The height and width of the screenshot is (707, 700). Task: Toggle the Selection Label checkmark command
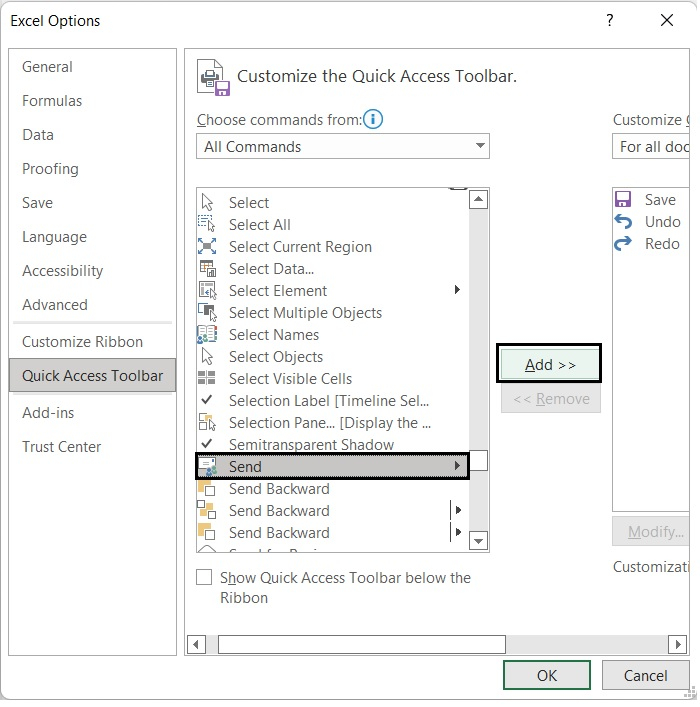[329, 401]
